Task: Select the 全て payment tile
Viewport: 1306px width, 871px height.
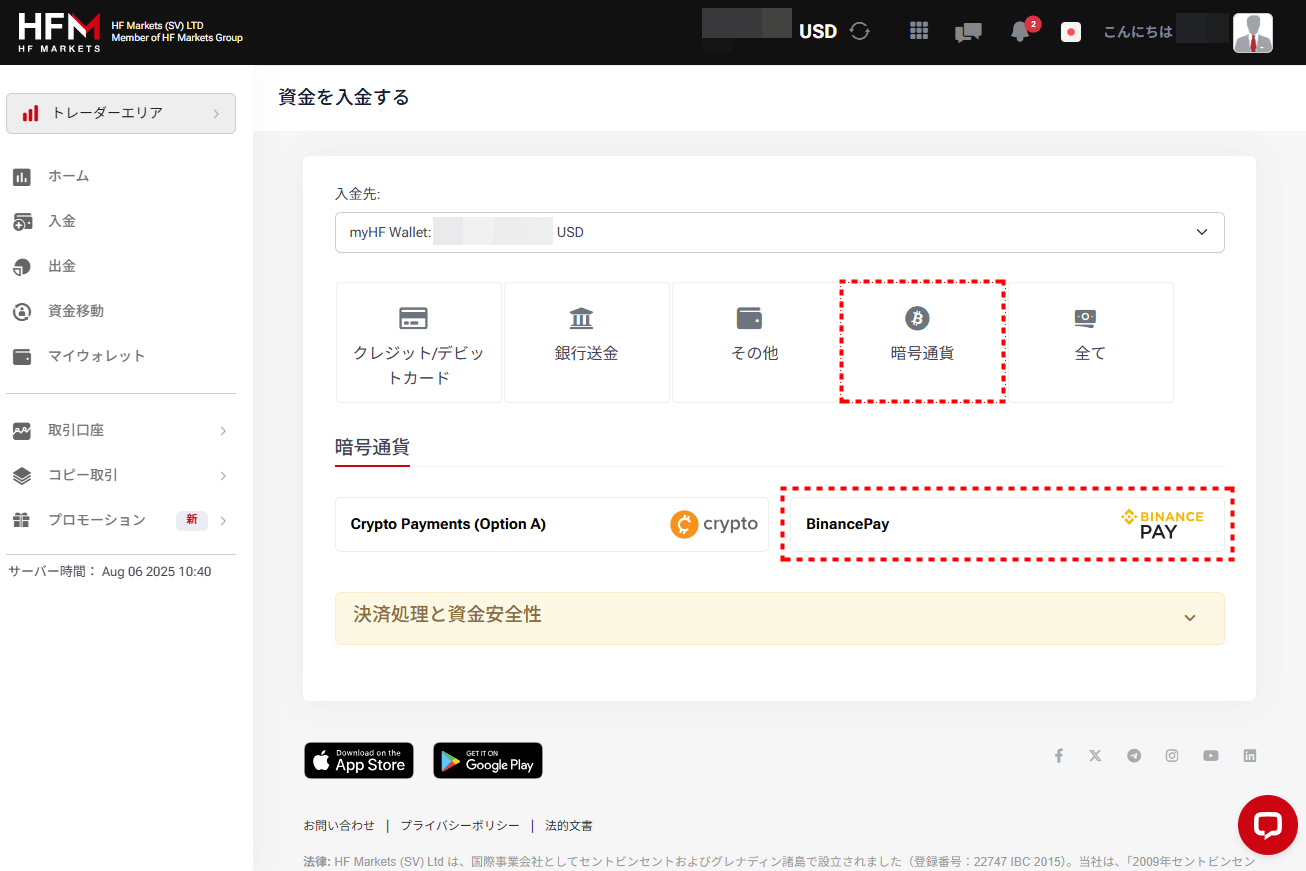Action: tap(1090, 342)
